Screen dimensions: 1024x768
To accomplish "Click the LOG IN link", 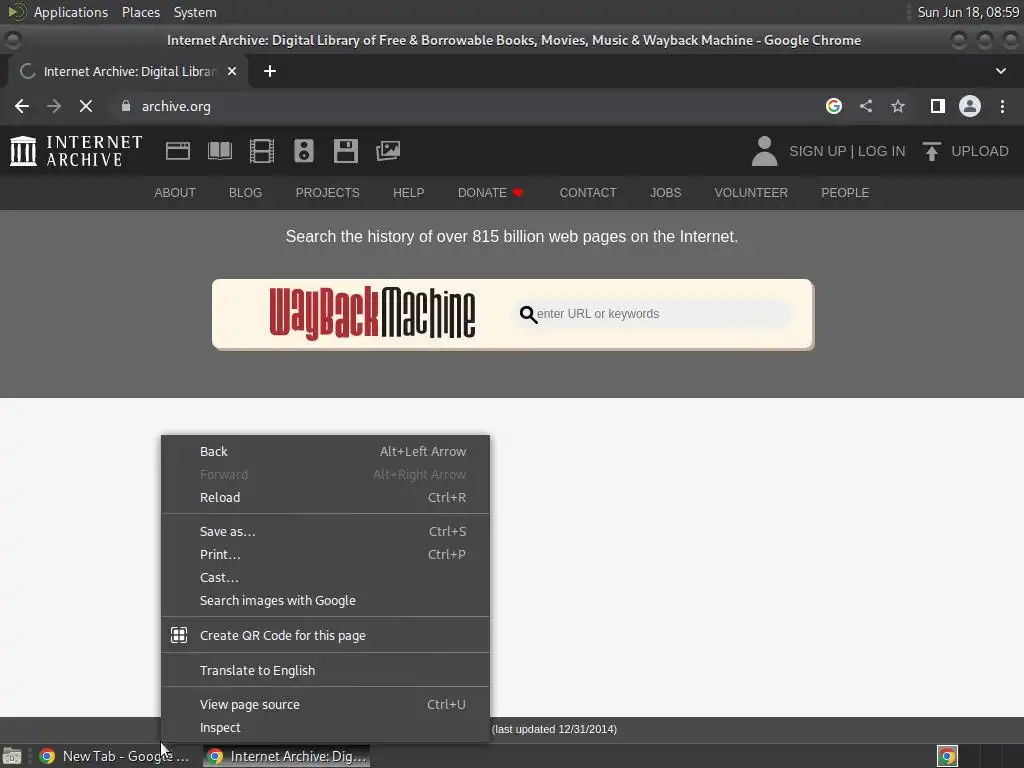I will (x=882, y=151).
